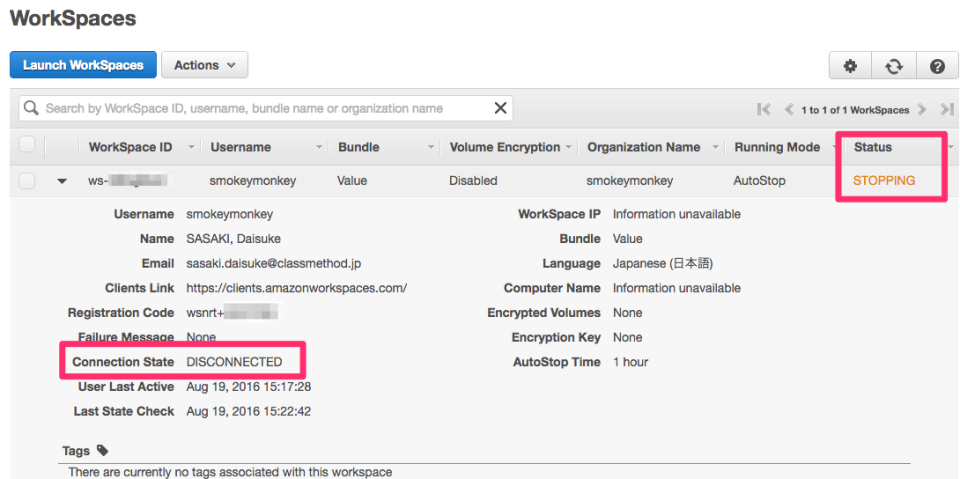Clear search with the X icon

(500, 108)
